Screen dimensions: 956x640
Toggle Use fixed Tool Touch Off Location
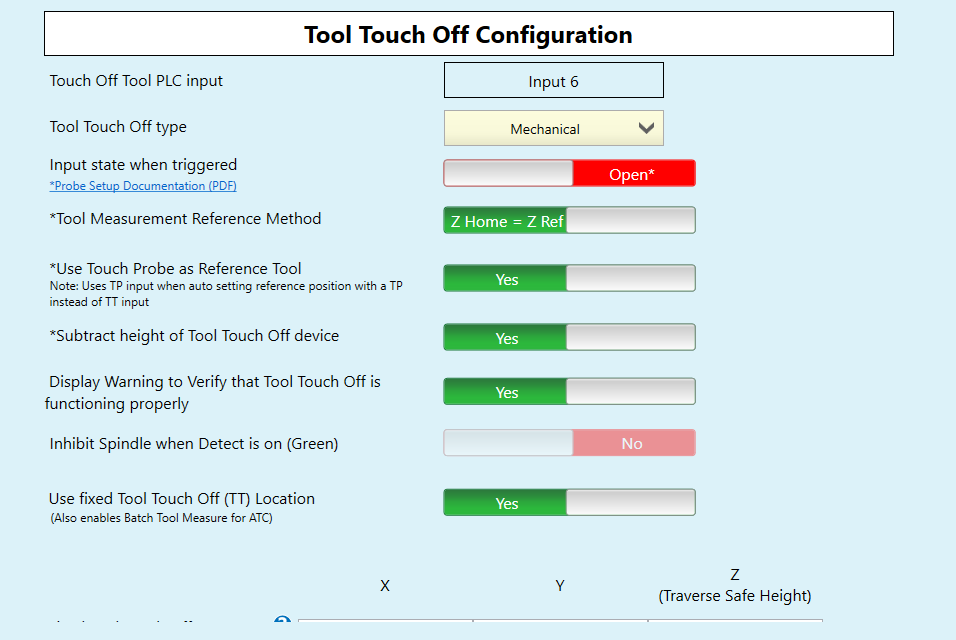(569, 503)
